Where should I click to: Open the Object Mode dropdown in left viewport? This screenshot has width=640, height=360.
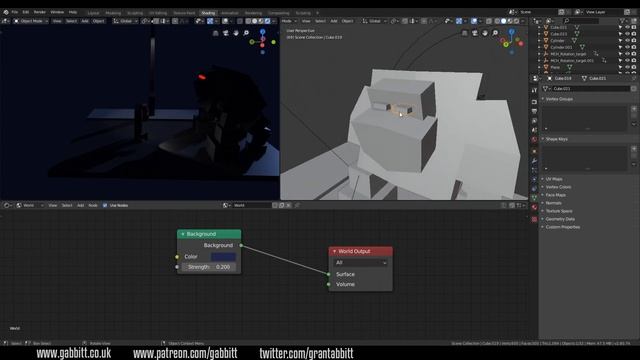tap(31, 21)
